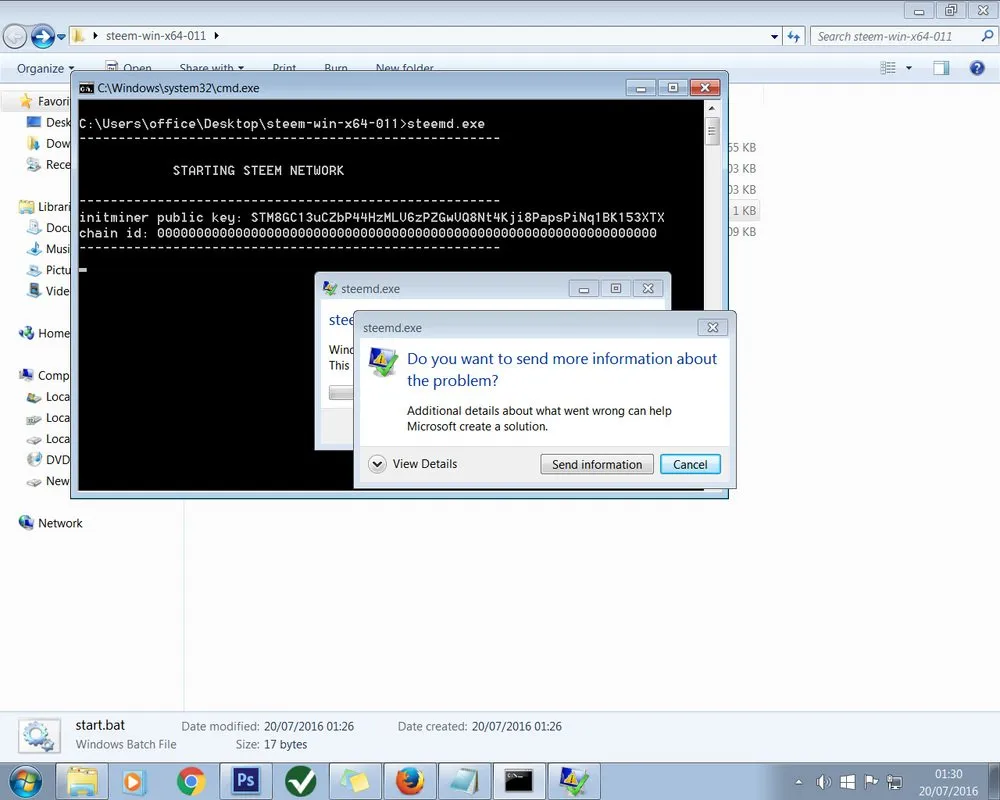1000x800 pixels.
Task: Select Documents library
Action: coord(48,227)
